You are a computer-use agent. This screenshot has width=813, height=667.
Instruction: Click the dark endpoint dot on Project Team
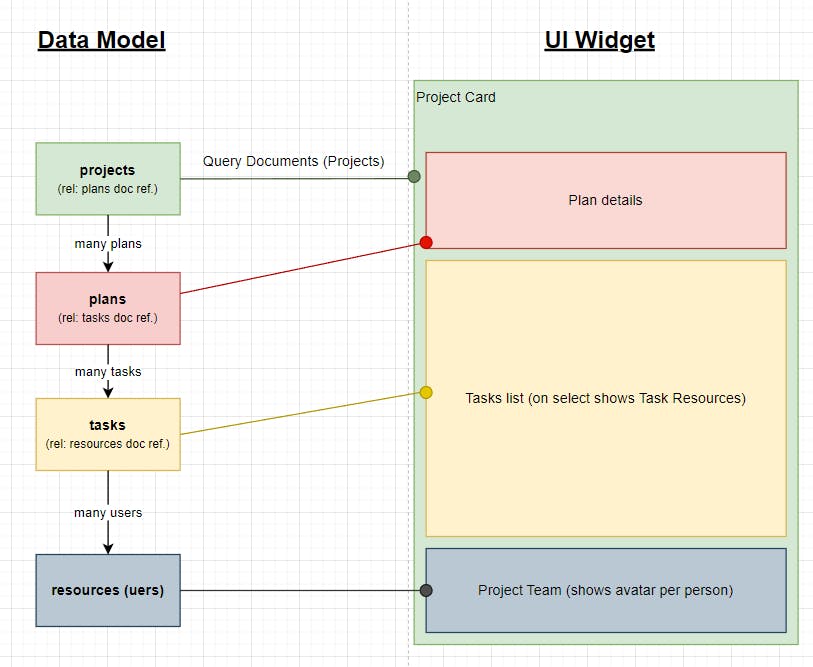(427, 590)
